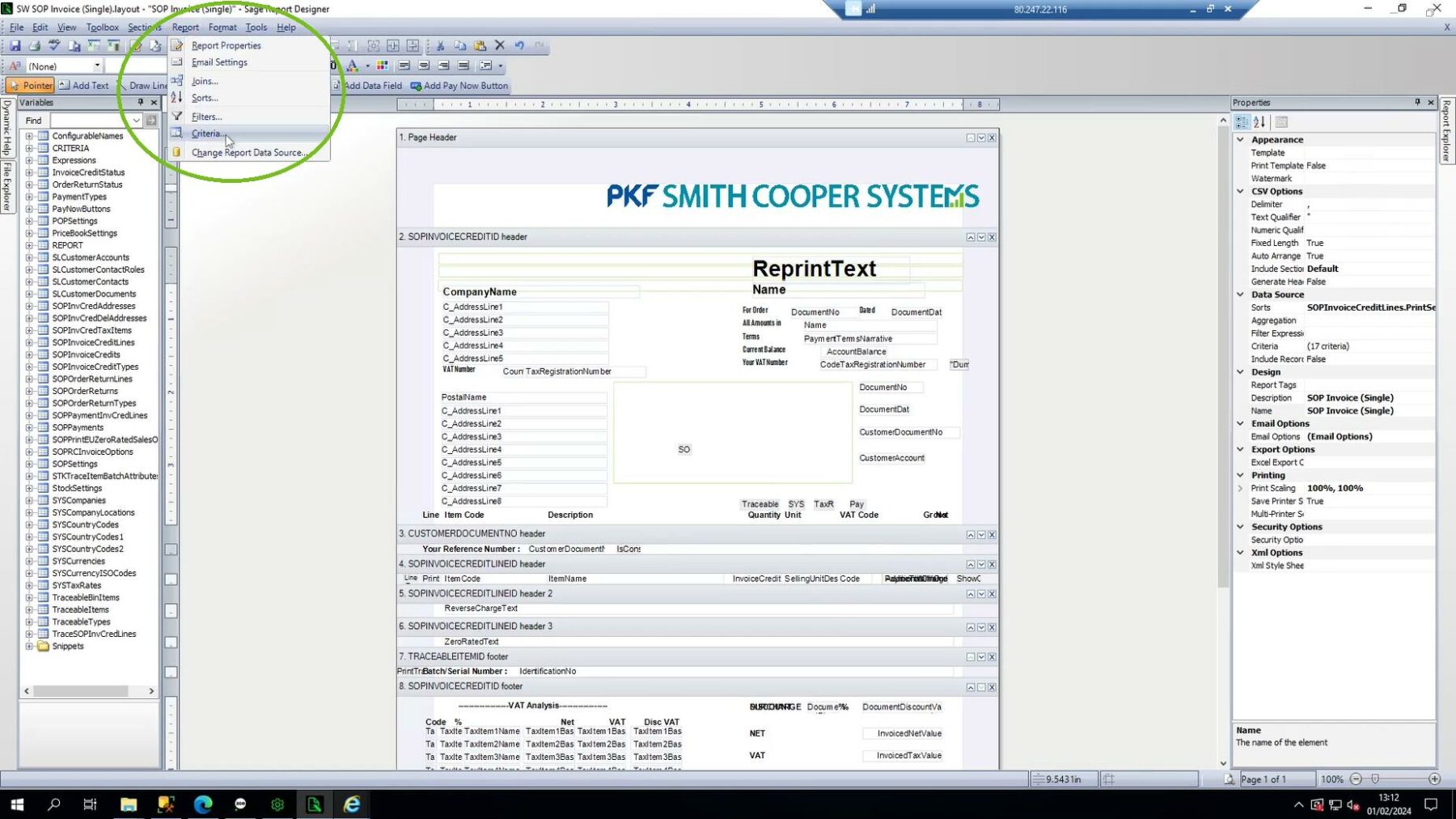The height and width of the screenshot is (819, 1456).
Task: Open the View menu
Action: point(67,27)
